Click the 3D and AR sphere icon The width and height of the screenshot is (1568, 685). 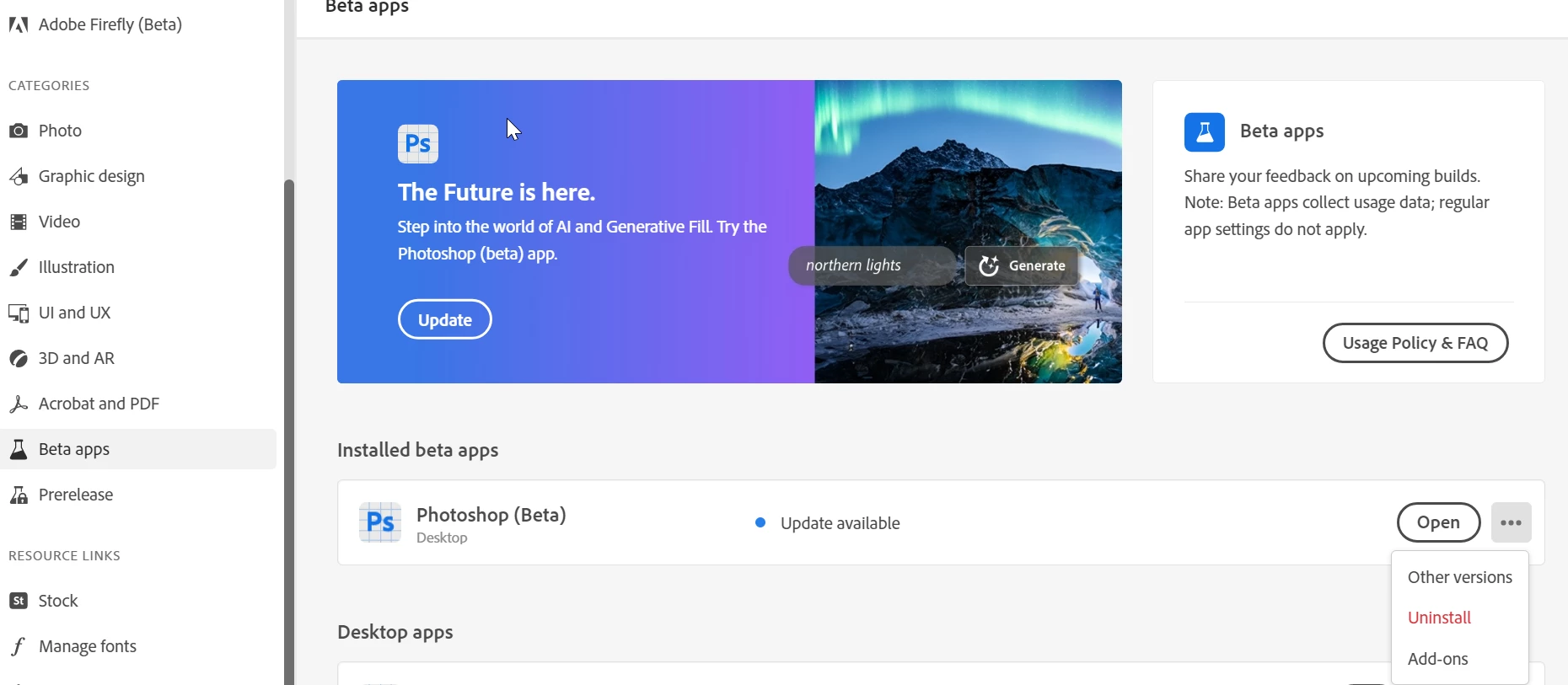[x=19, y=358]
